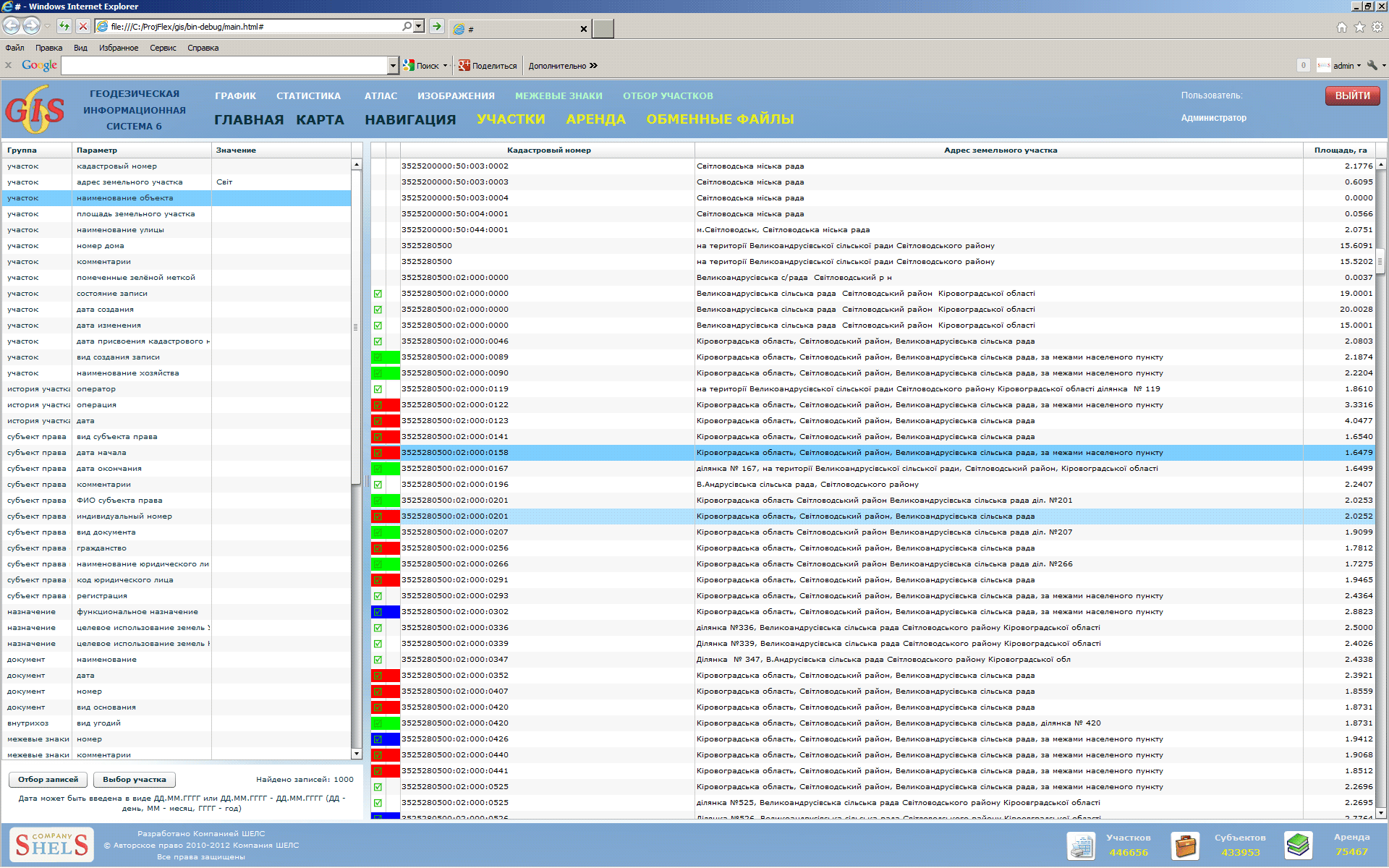Image resolution: width=1389 pixels, height=868 pixels.
Task: Click the GIS 6 logo
Action: click(x=35, y=110)
